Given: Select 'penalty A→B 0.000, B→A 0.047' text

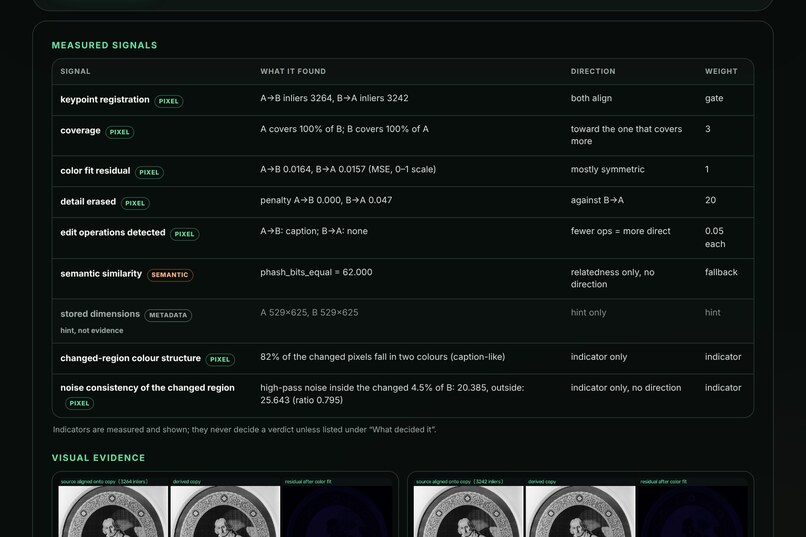Looking at the screenshot, I should (x=326, y=200).
